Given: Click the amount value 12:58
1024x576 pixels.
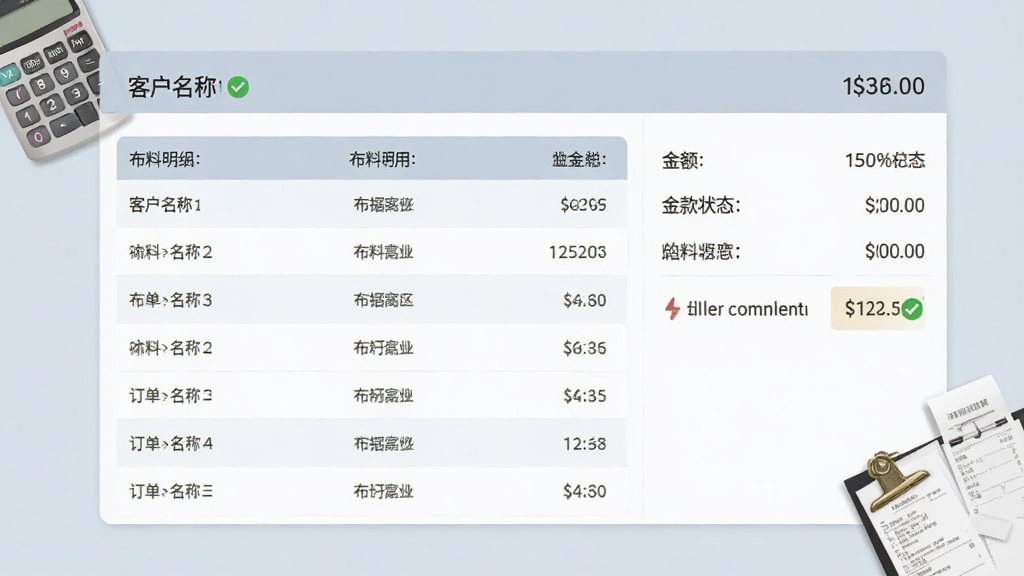Looking at the screenshot, I should (x=584, y=444).
